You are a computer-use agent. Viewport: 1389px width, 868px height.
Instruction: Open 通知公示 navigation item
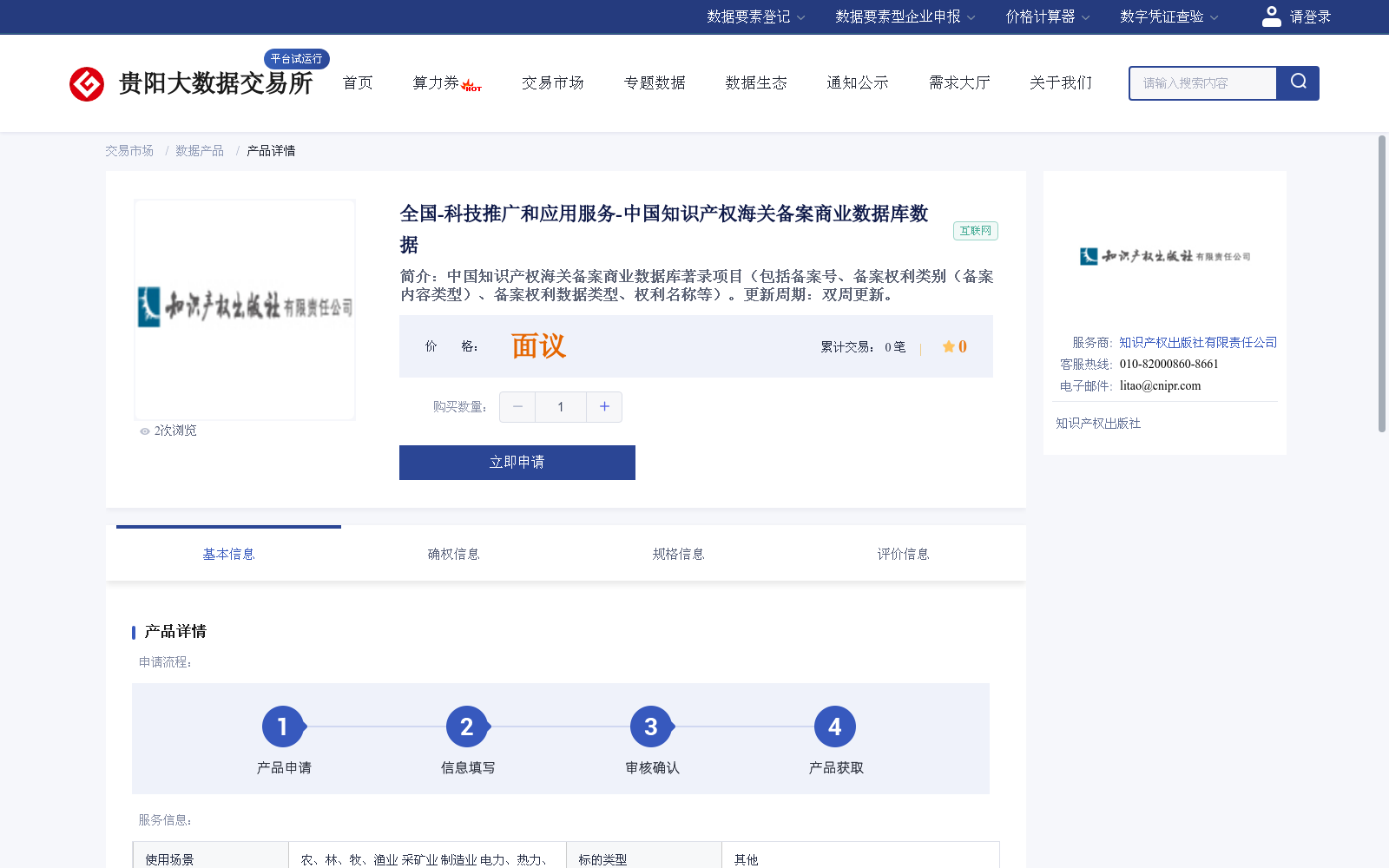coord(858,82)
